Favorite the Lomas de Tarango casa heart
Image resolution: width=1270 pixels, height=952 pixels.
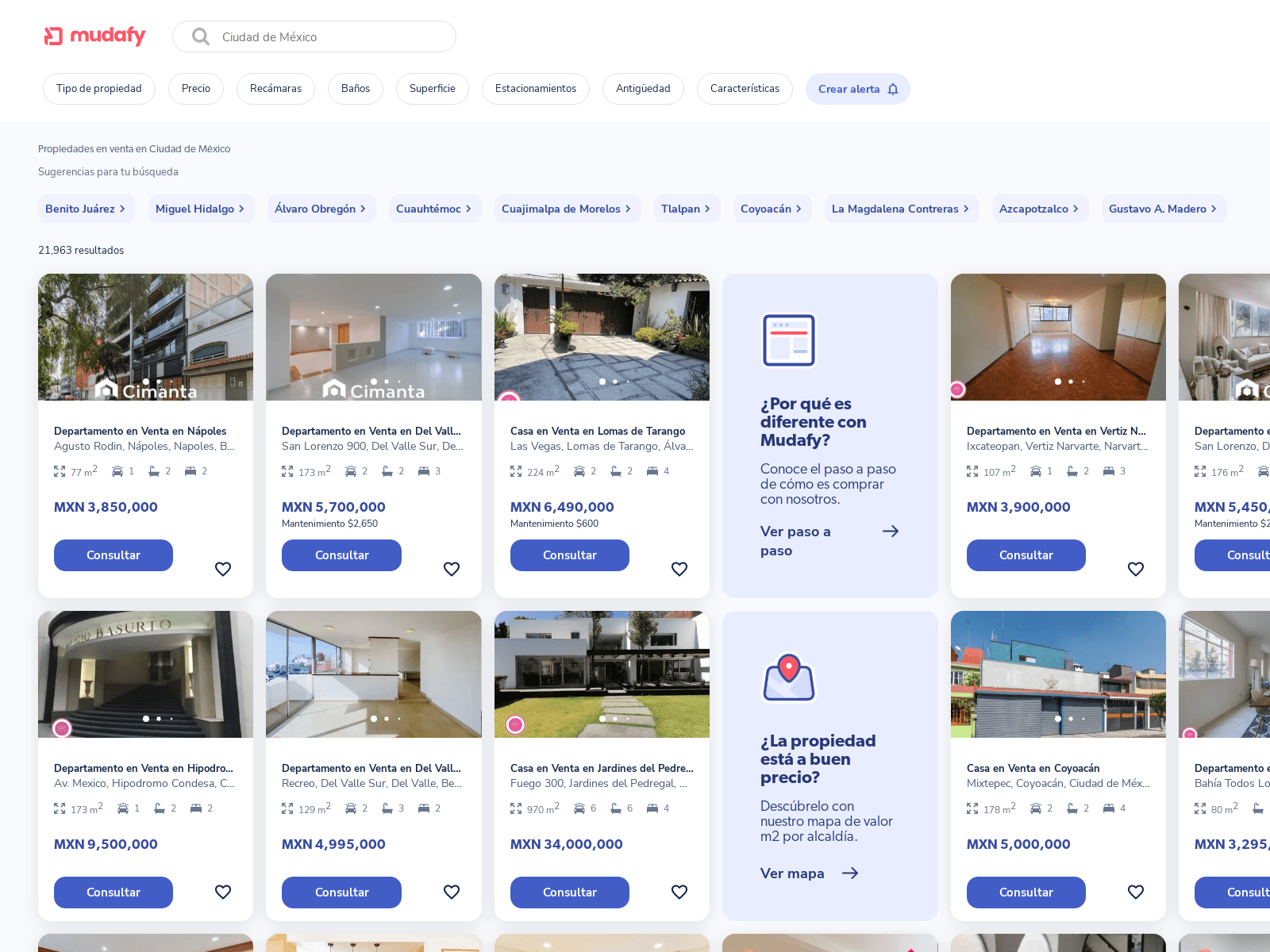pos(679,569)
